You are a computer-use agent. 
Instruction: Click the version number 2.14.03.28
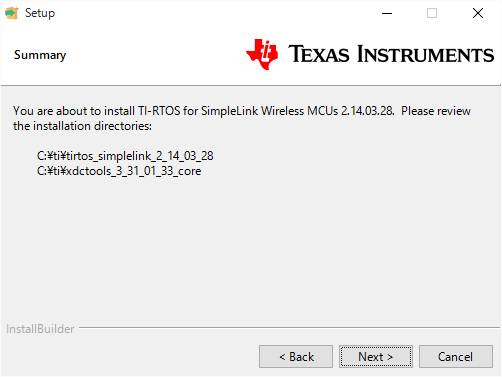coord(367,111)
